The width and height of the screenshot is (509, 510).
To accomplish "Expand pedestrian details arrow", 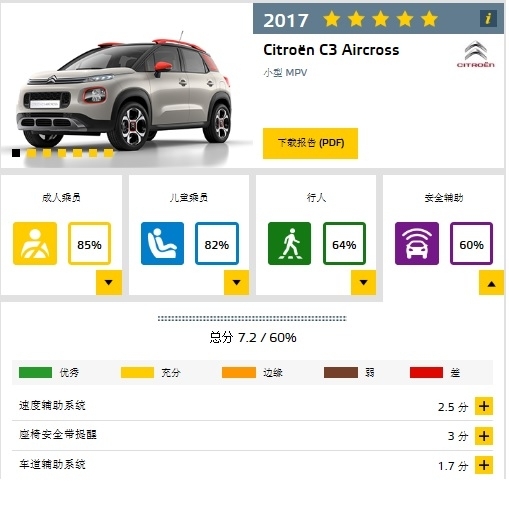I will click(365, 284).
